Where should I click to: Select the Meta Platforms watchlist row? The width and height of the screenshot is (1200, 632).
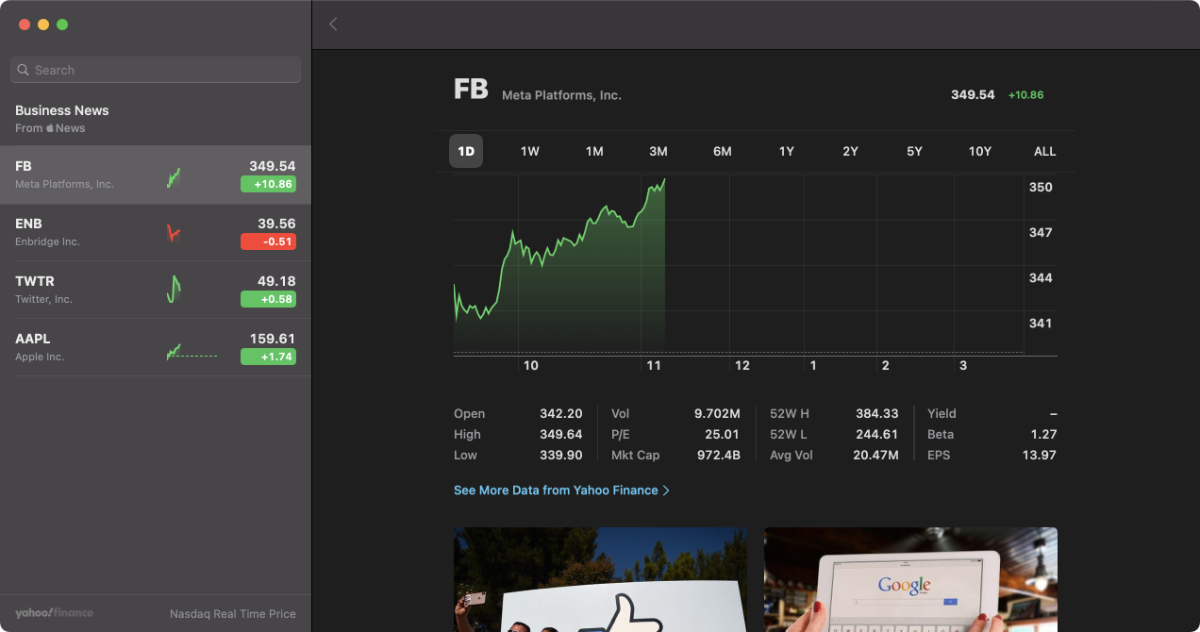click(x=155, y=175)
